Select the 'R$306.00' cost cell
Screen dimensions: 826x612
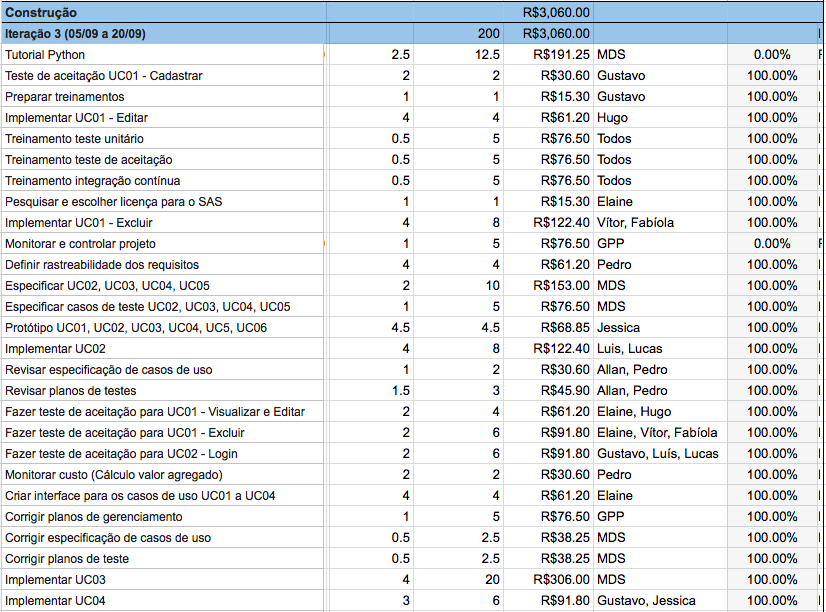(548, 580)
